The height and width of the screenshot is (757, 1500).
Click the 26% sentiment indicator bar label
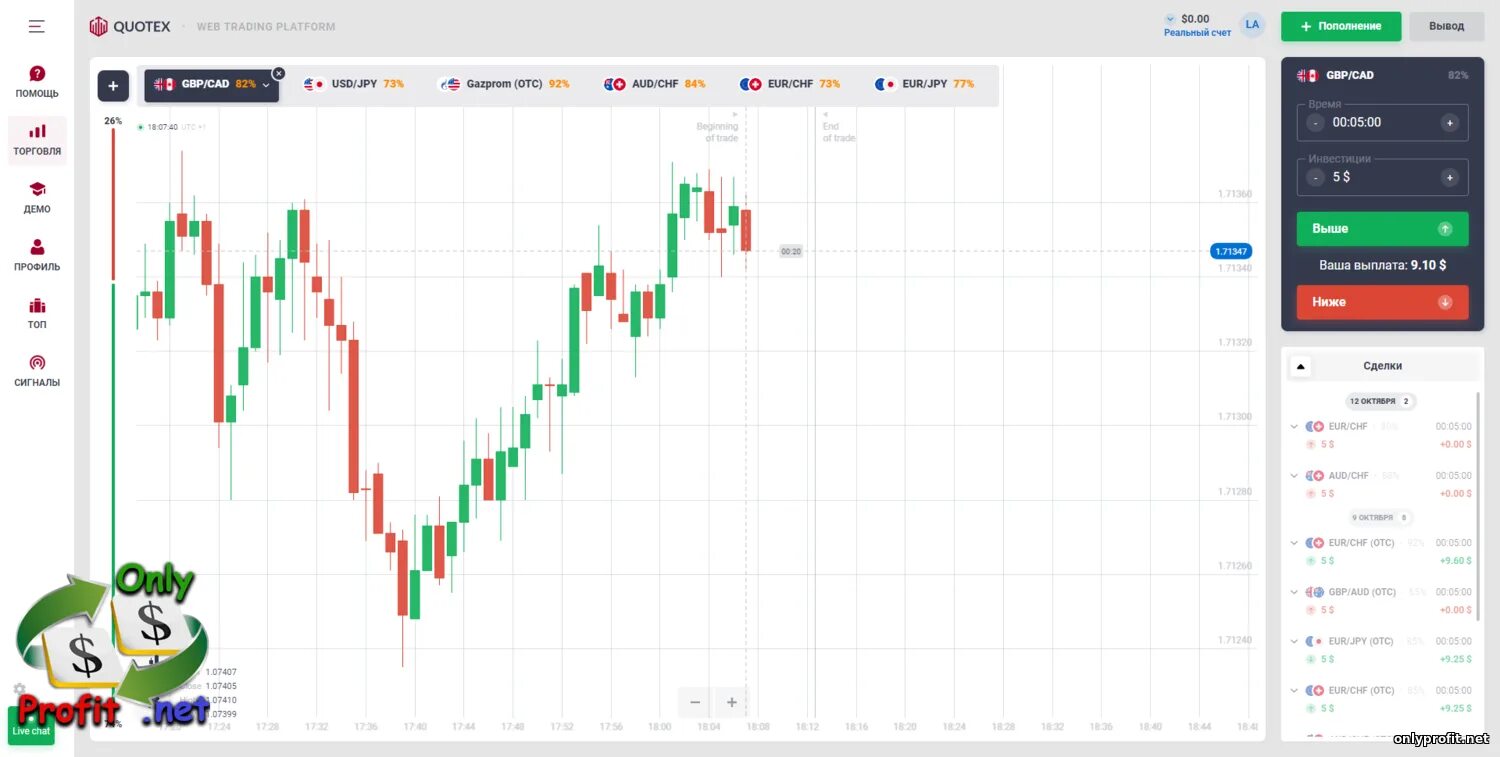(x=113, y=121)
